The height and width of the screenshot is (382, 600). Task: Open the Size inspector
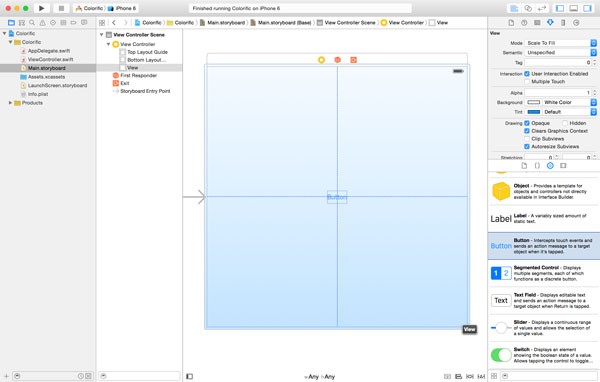point(563,23)
